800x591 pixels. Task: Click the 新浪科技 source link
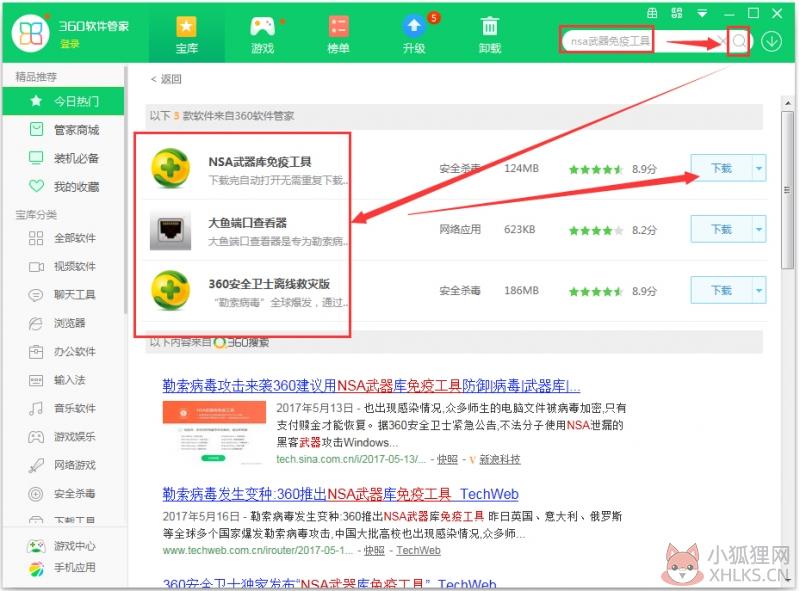click(499, 459)
